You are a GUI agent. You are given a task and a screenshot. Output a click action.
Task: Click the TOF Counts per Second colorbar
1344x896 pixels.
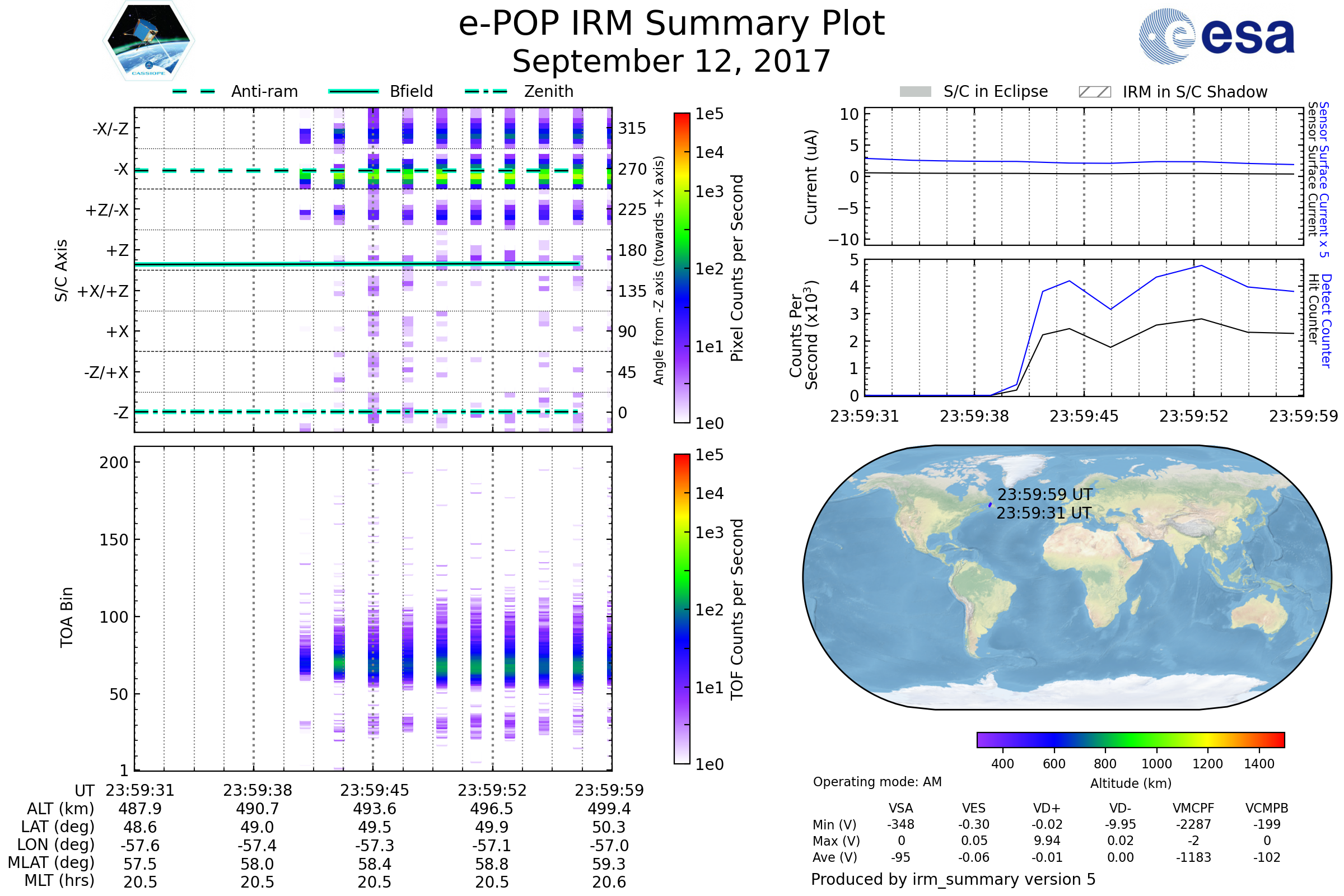point(682,609)
